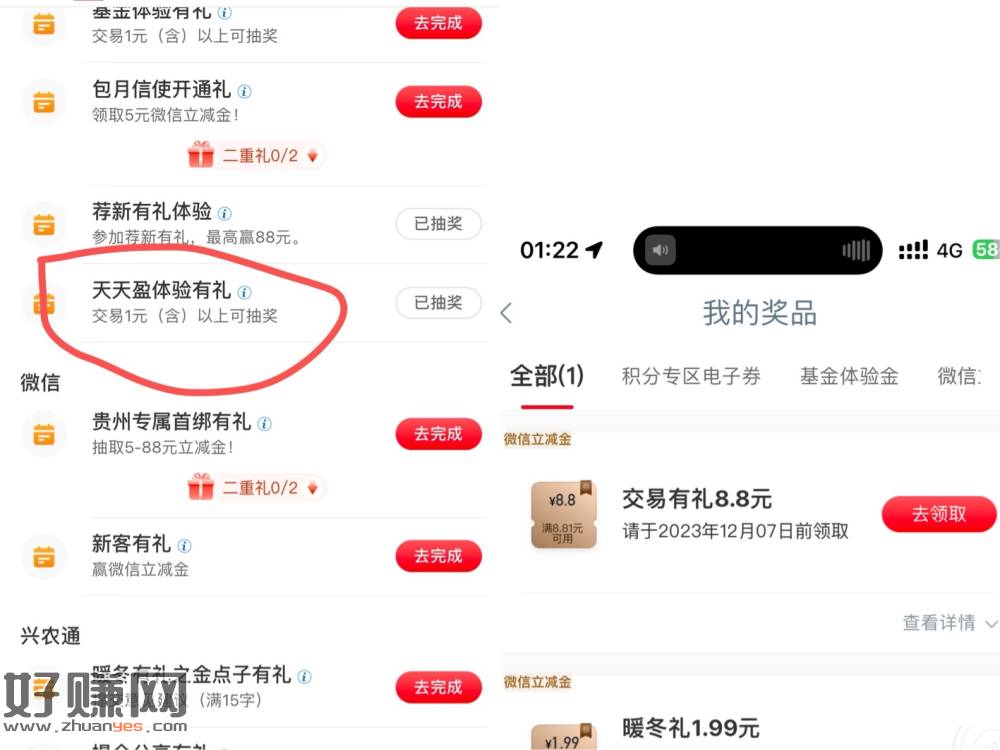Tap 去完成 for 新客有礼
The height and width of the screenshot is (750, 1000).
[438, 556]
